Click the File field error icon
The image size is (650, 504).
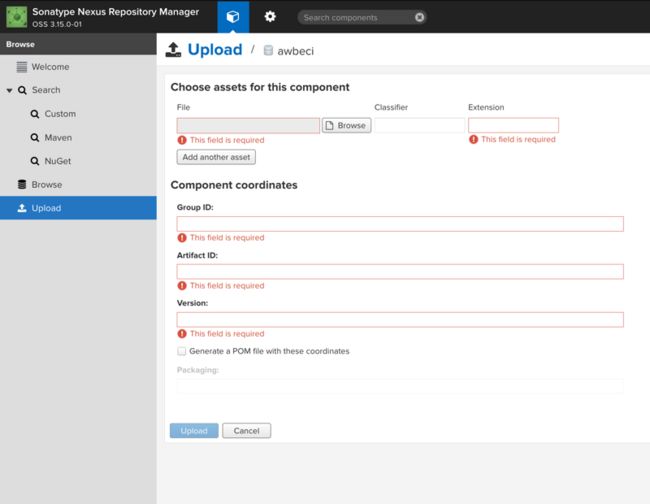coord(182,140)
